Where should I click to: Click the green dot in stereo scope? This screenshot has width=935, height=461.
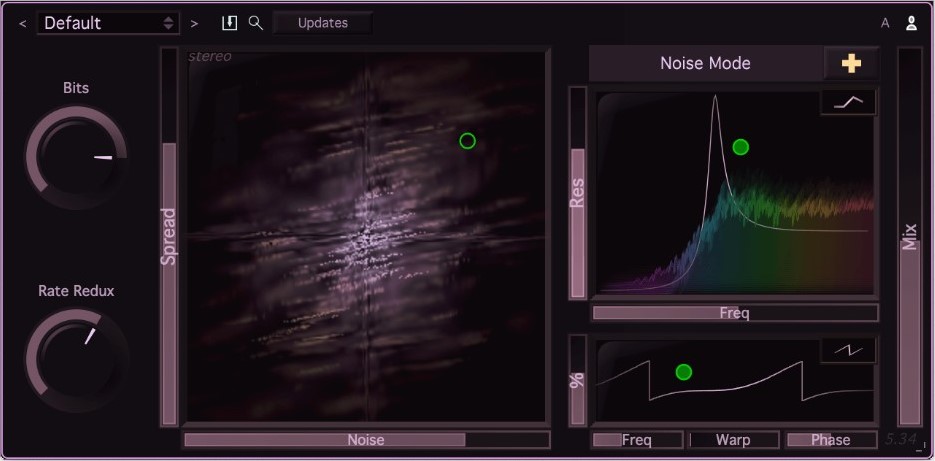[467, 141]
